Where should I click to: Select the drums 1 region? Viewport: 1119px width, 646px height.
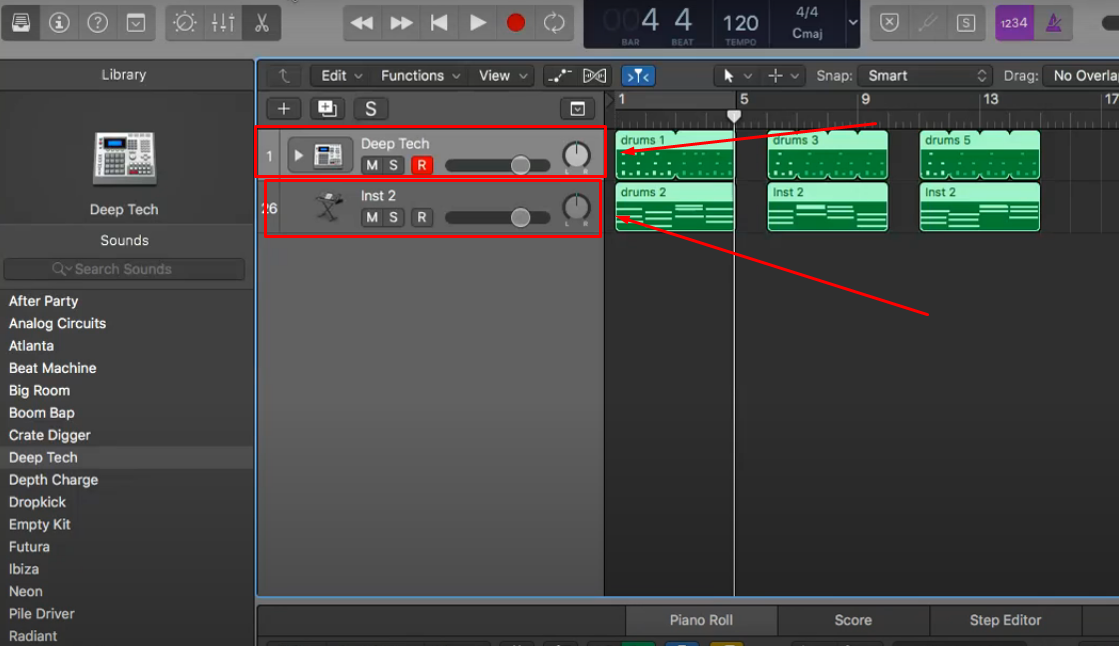coord(675,155)
